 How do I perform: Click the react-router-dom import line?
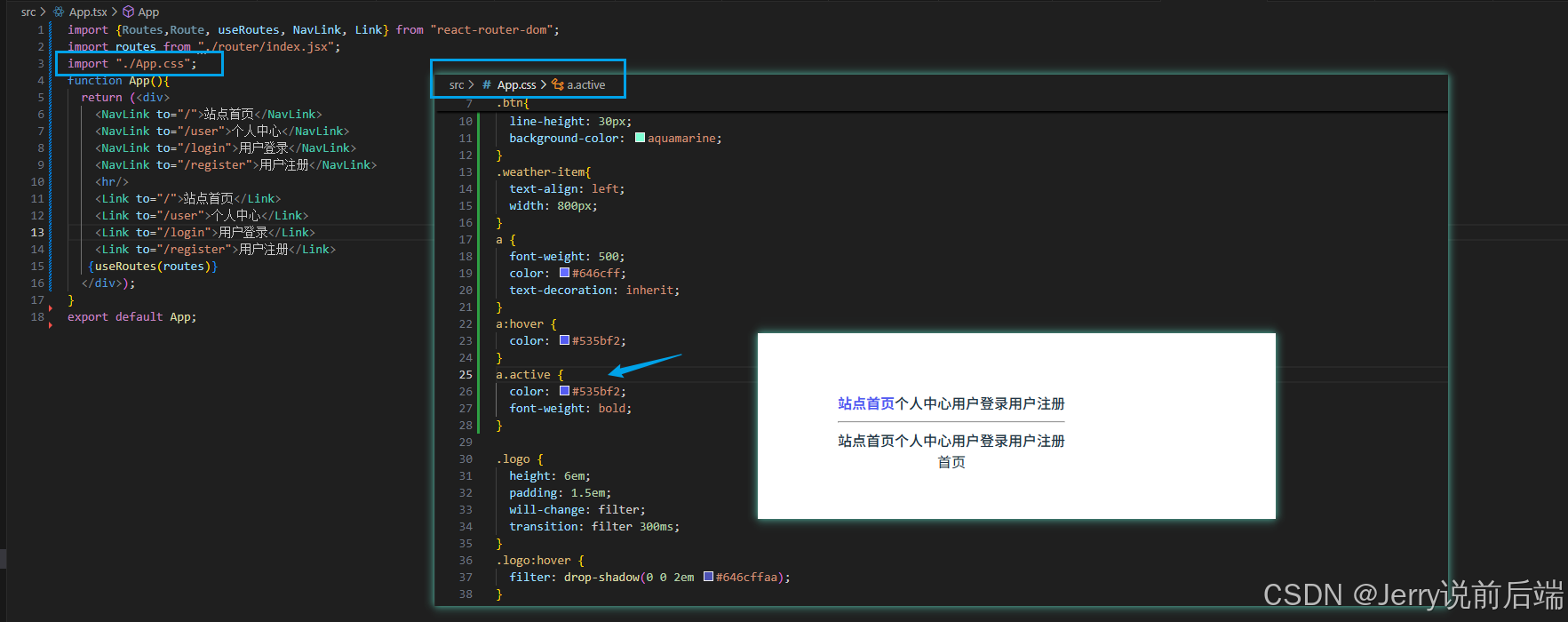[314, 30]
